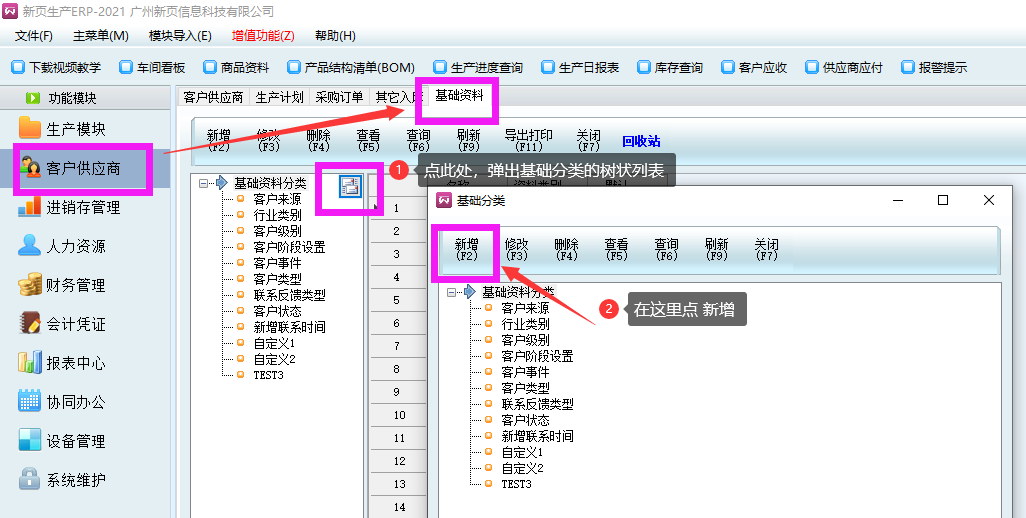This screenshot has width=1026, height=518.
Task: Collapse 基础资料分类 tree in 基础分类 dialog
Action: 452,292
